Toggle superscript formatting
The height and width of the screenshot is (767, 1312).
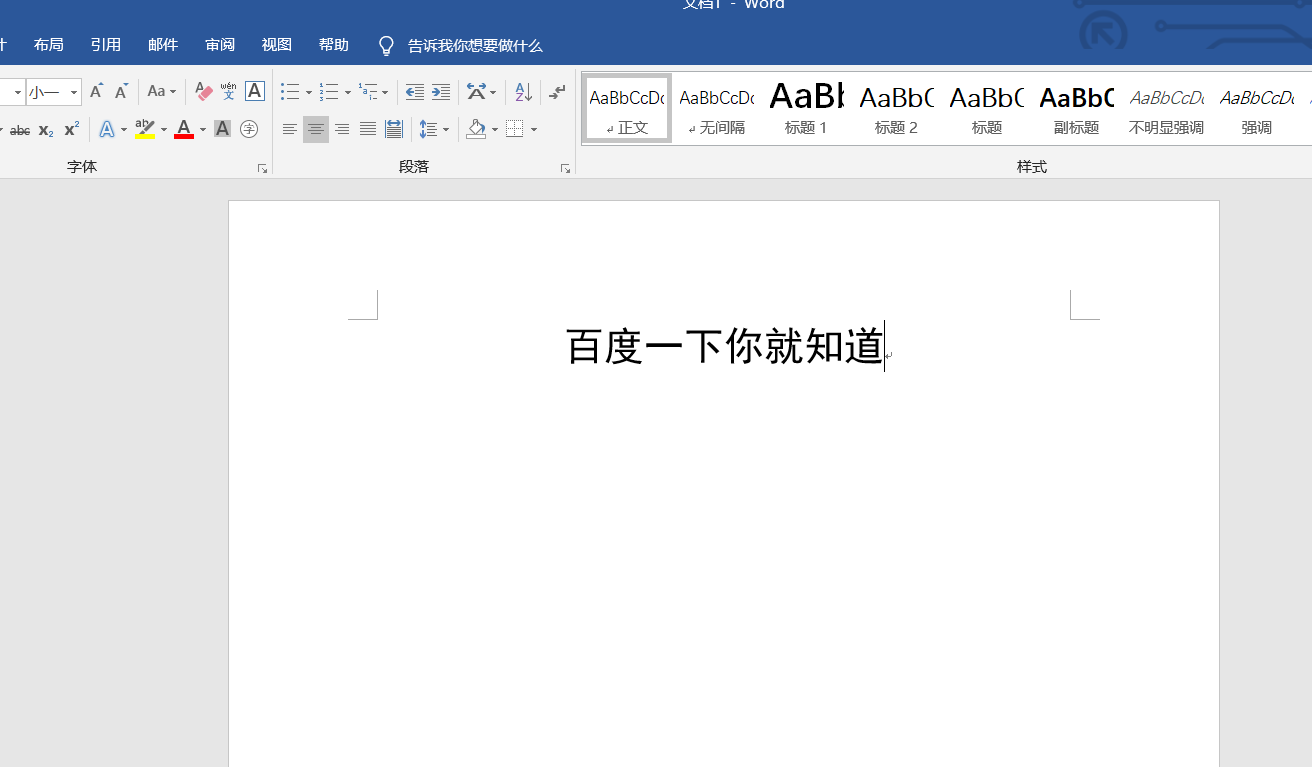click(71, 130)
